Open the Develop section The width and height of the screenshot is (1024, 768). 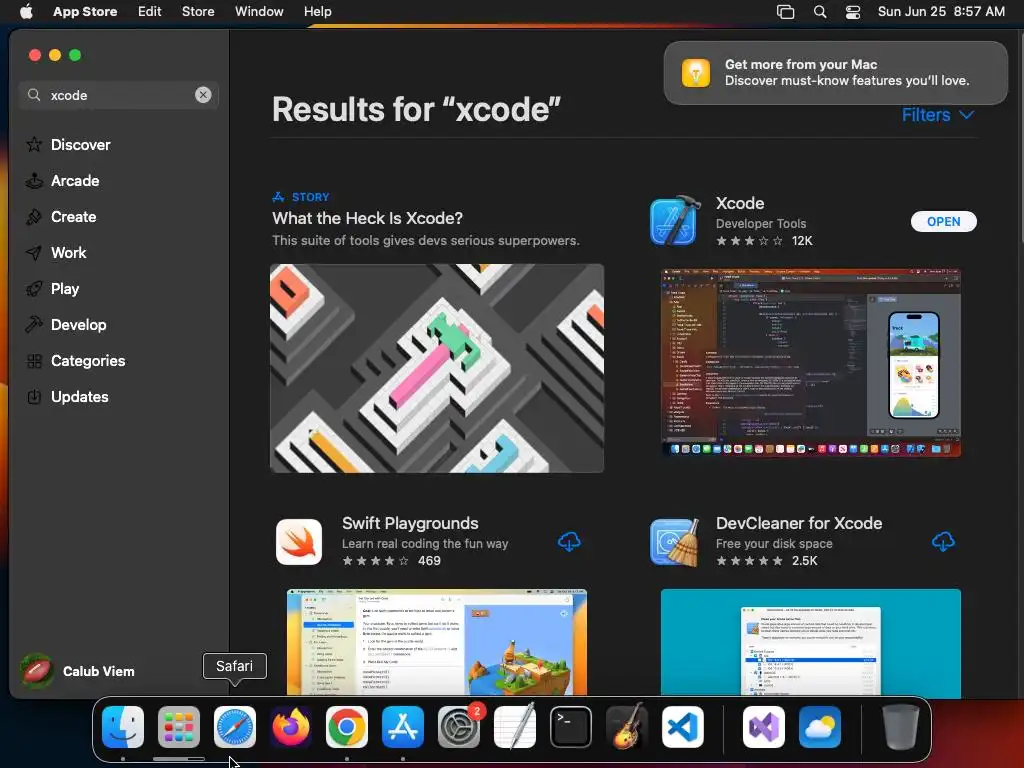(x=66, y=324)
